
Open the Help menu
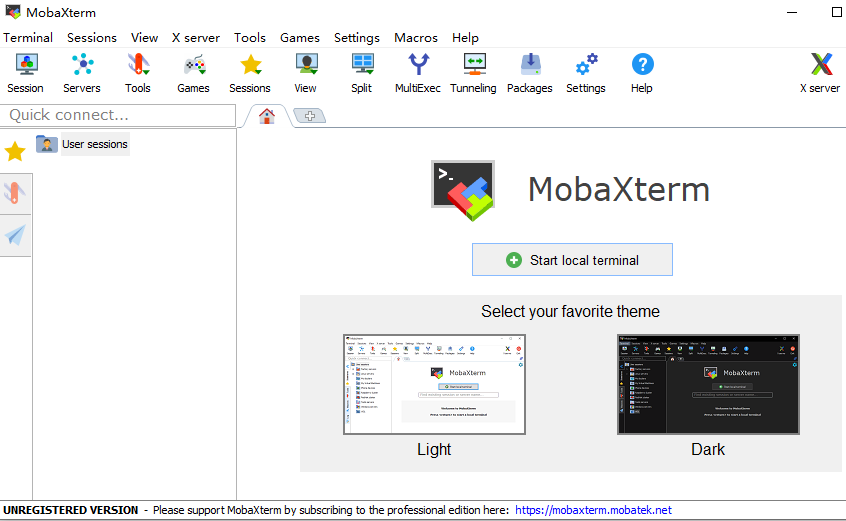[x=465, y=38]
